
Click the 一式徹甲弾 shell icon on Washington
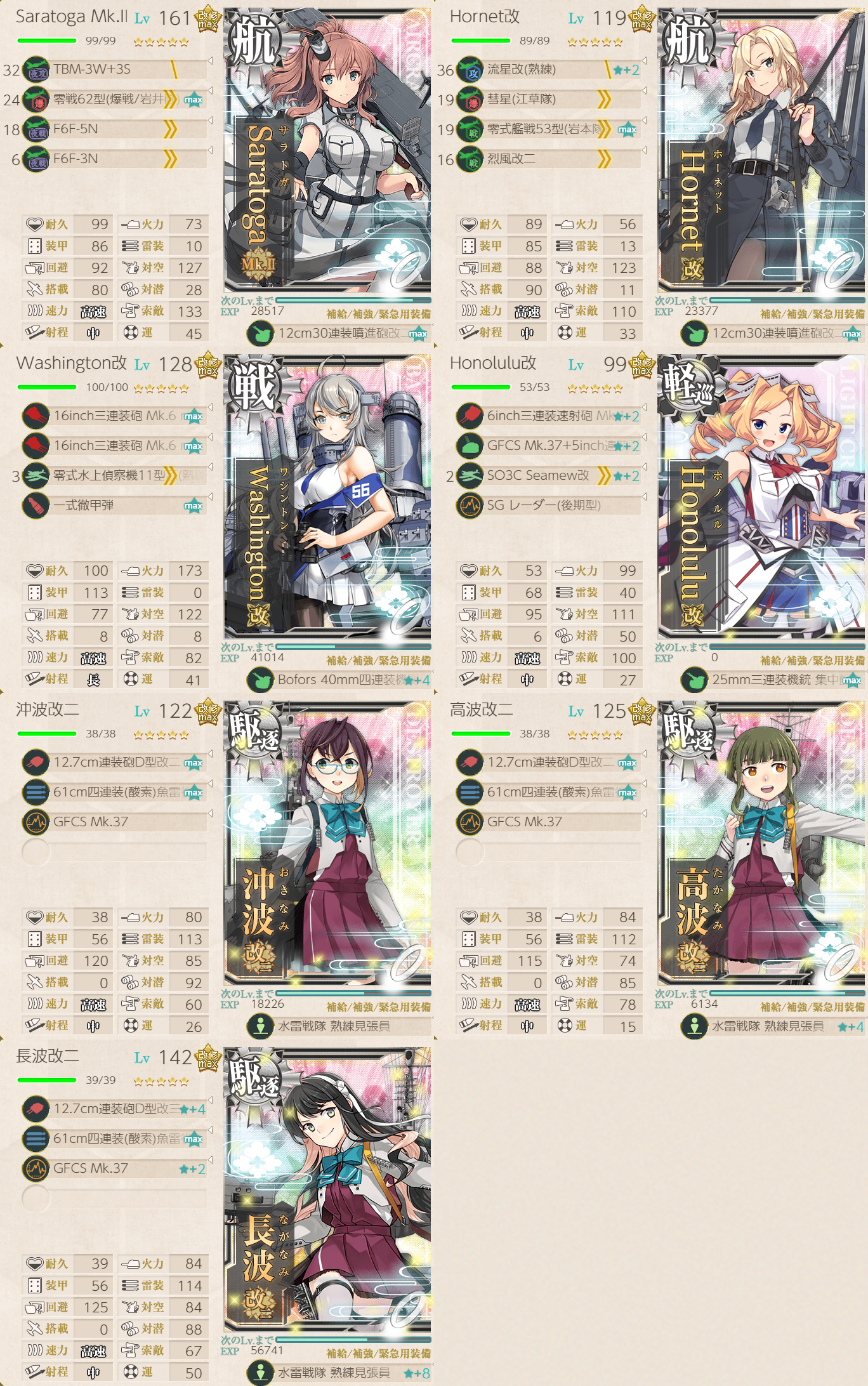point(36,506)
